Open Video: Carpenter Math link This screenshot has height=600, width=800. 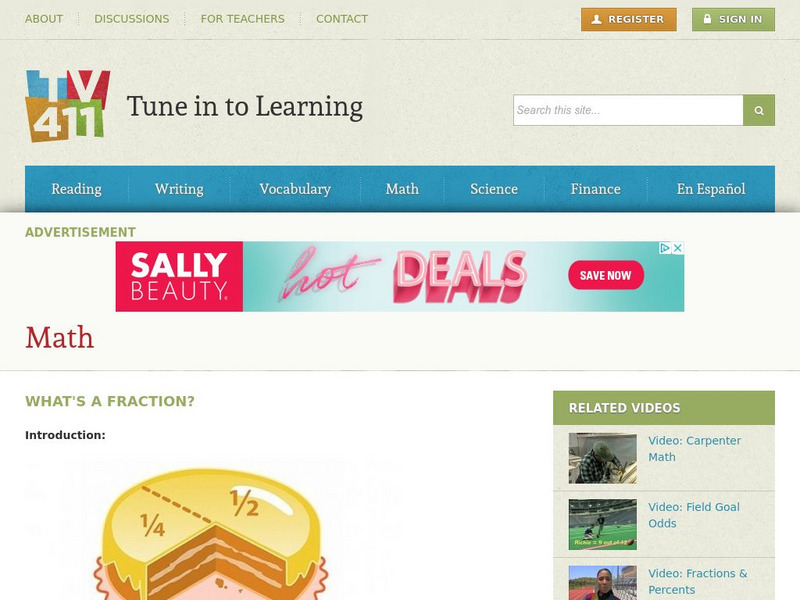694,448
